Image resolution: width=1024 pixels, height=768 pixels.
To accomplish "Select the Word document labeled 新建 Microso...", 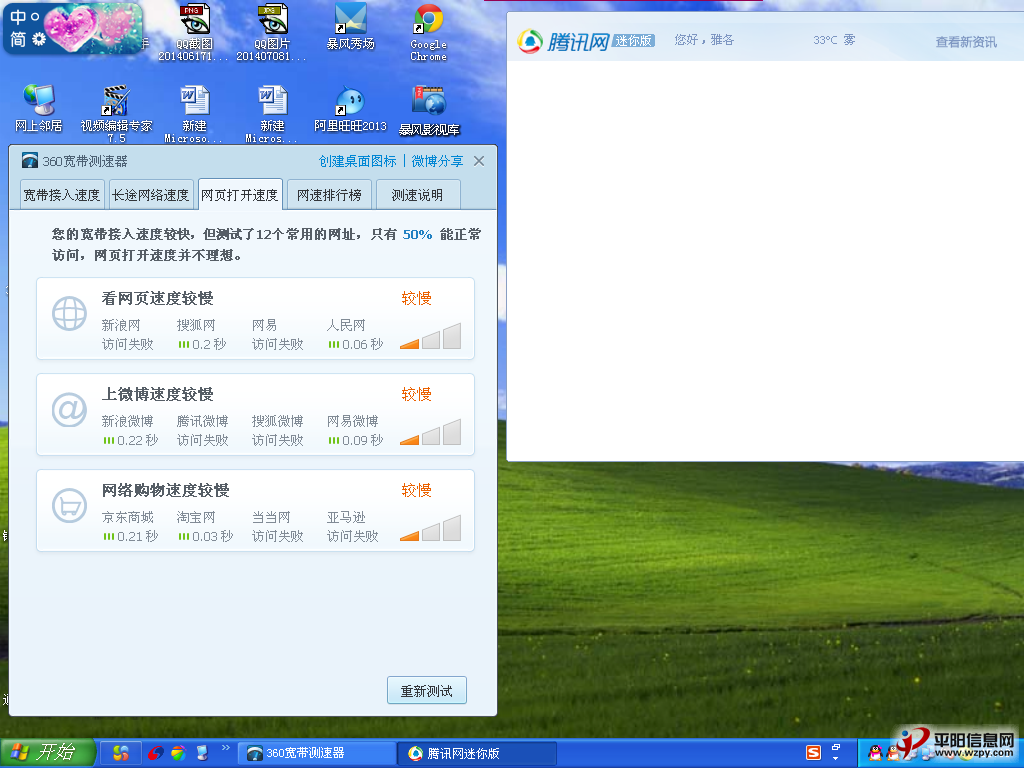I will coord(194,114).
